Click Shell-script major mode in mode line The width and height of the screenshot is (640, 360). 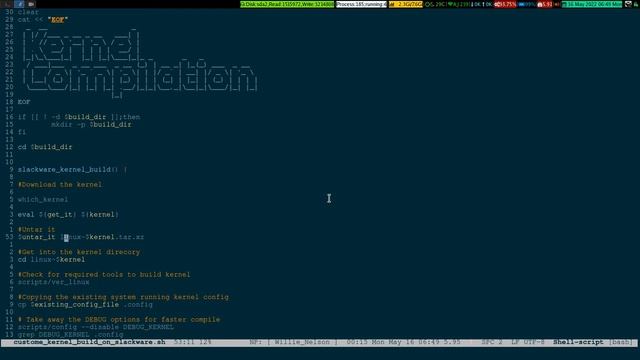tap(578, 342)
